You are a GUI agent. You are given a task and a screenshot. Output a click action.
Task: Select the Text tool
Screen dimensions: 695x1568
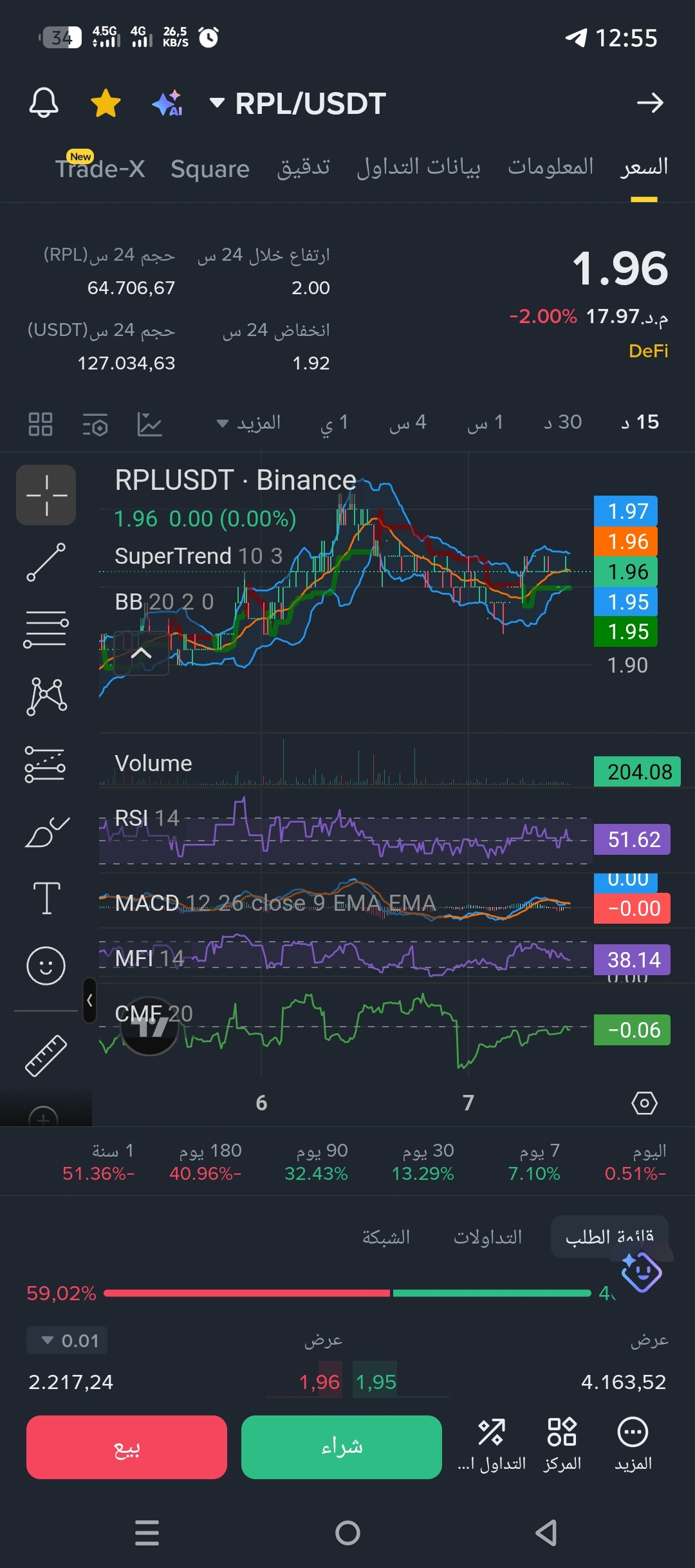pos(46,898)
